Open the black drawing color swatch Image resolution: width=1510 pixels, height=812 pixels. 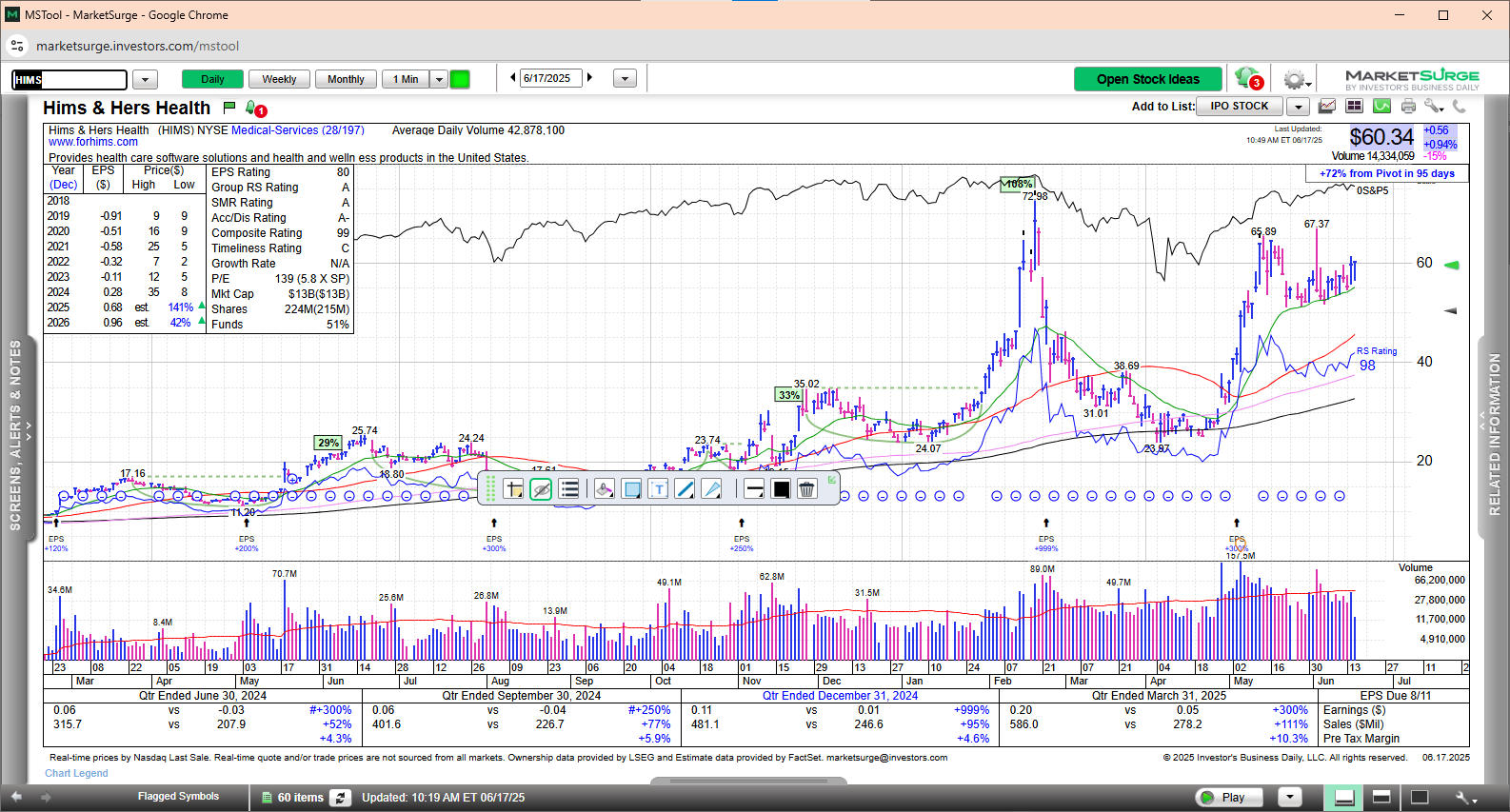pos(781,489)
